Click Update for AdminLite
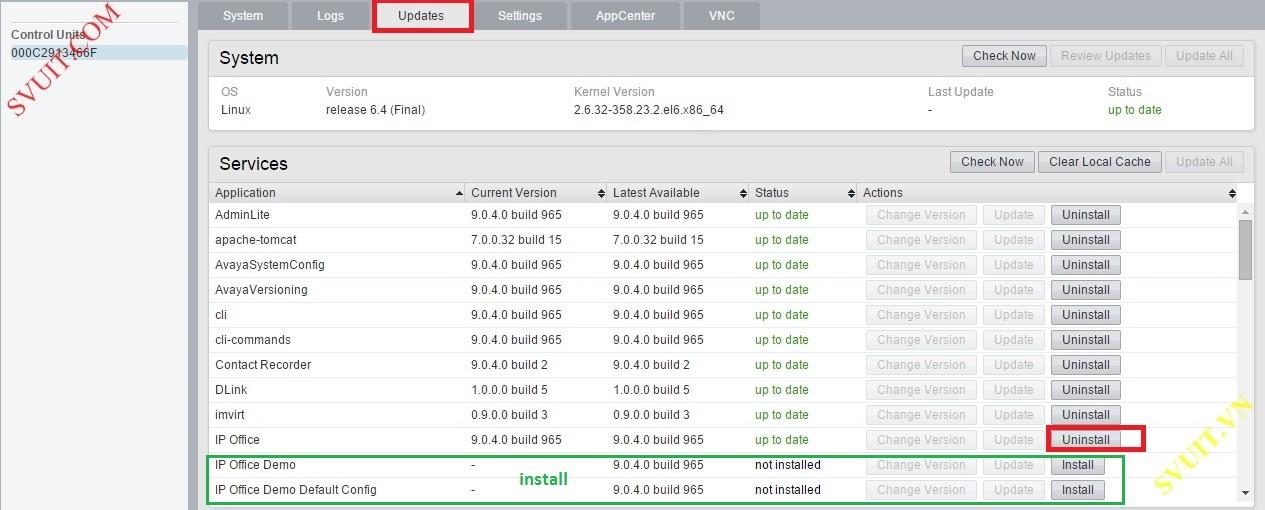The height and width of the screenshot is (510, 1265). (x=1013, y=215)
